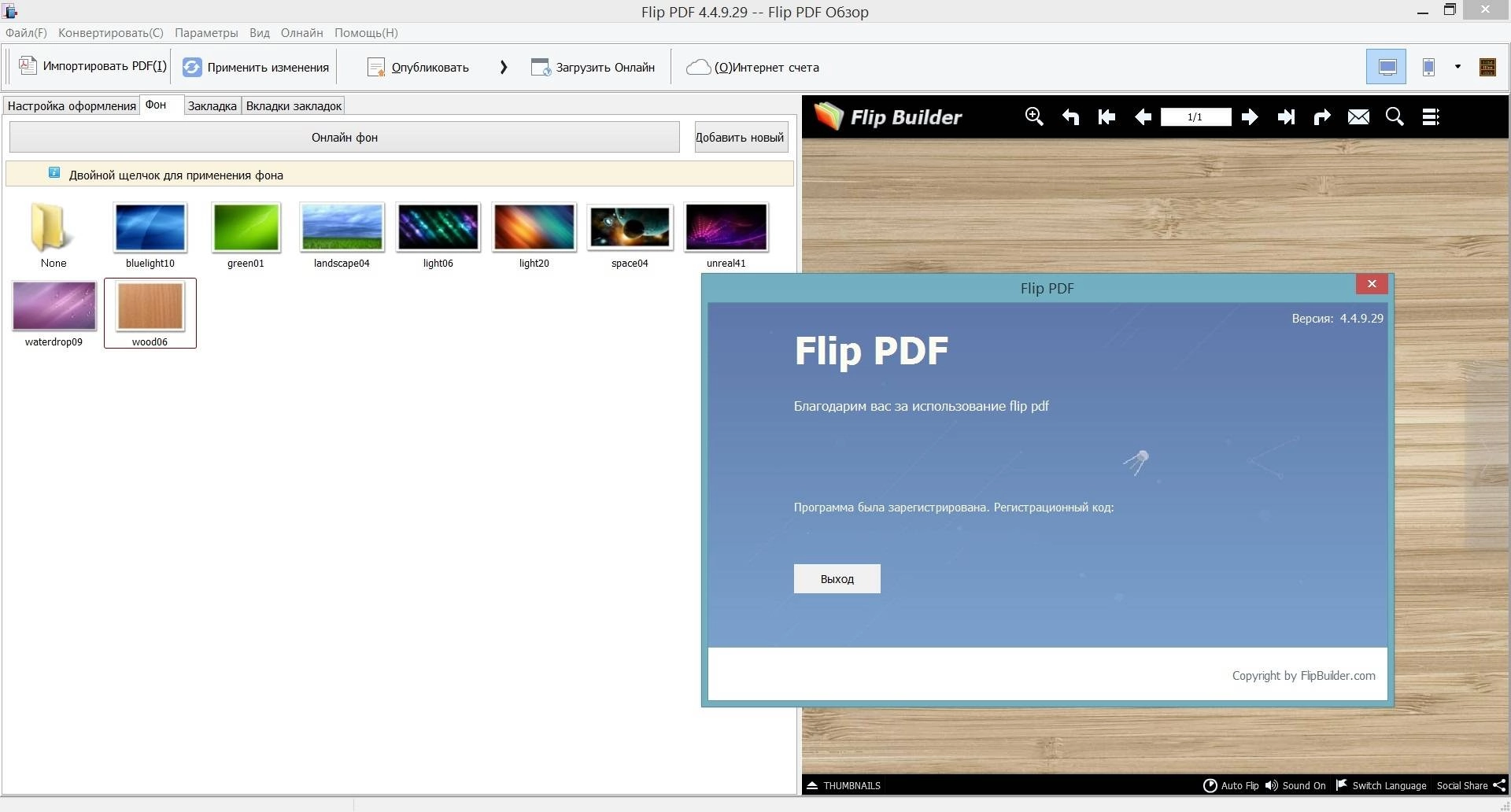Select desktop monitor preview mode icon
Viewport: 1511px width, 812px height.
click(1387, 67)
